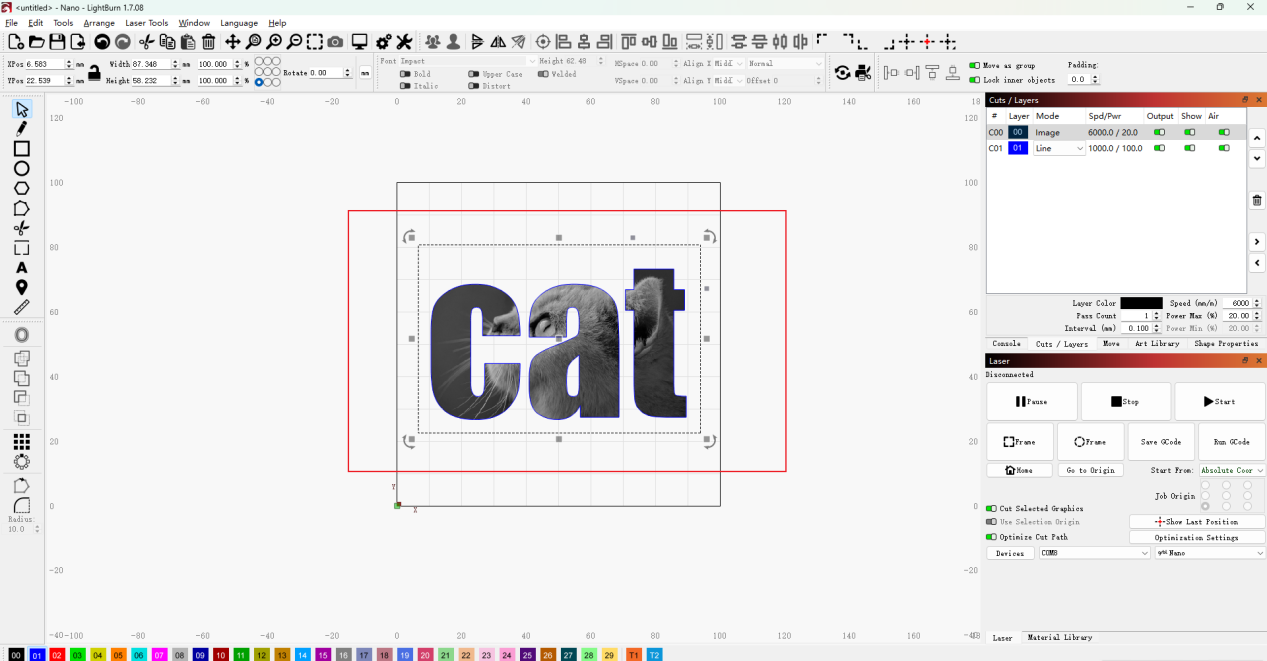The width and height of the screenshot is (1267, 661).
Task: Open Device Settings wrench-screwdriver icon
Action: coord(404,42)
